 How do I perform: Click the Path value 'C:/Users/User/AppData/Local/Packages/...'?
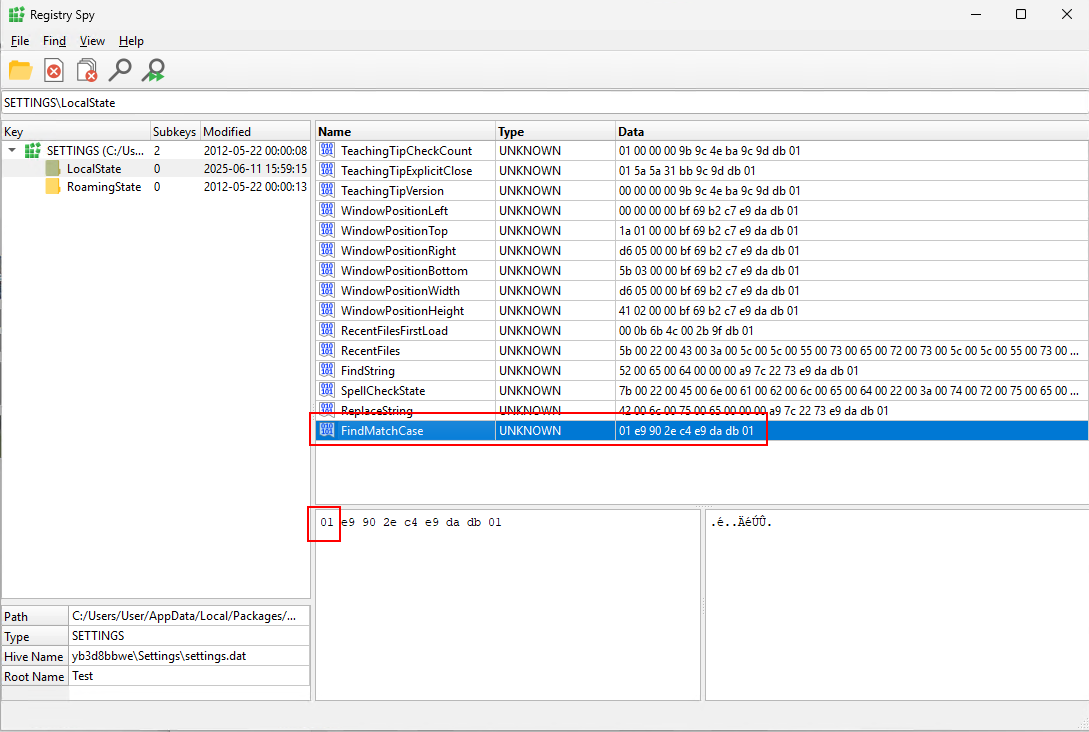[x=184, y=616]
